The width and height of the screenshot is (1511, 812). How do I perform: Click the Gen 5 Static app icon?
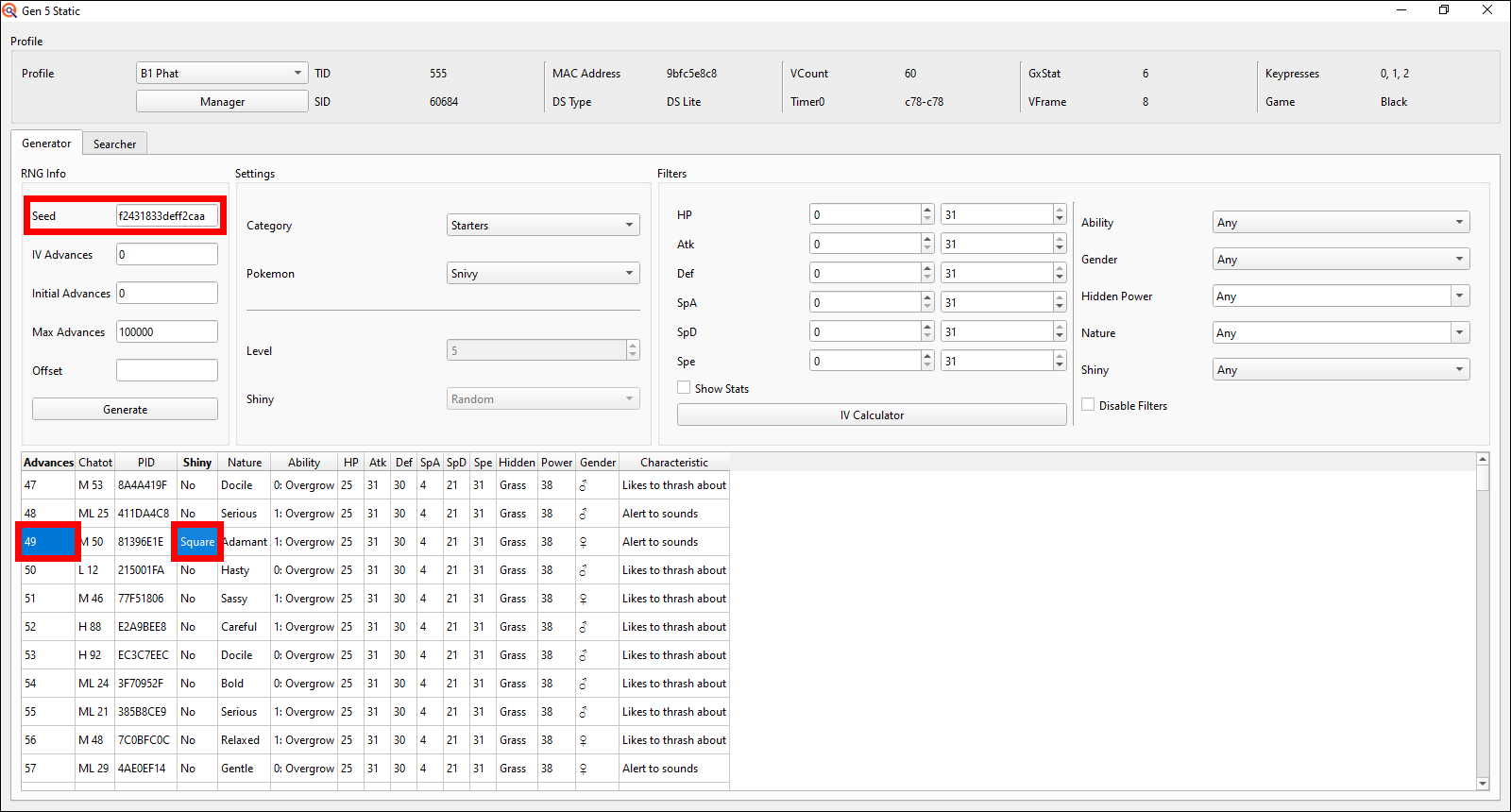[10, 10]
